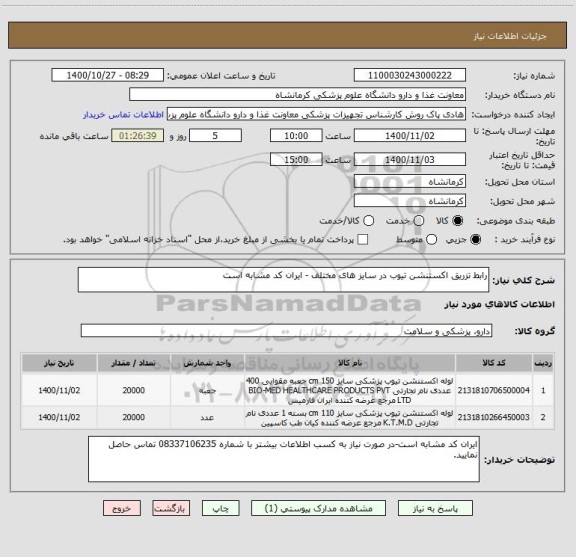
Task: Click the کد کالا column header
Action: click(x=494, y=363)
